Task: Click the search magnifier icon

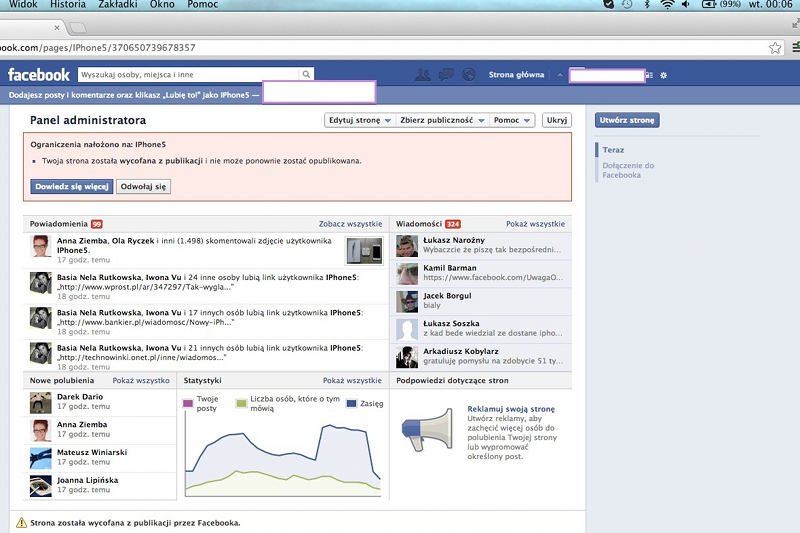Action: coord(306,74)
